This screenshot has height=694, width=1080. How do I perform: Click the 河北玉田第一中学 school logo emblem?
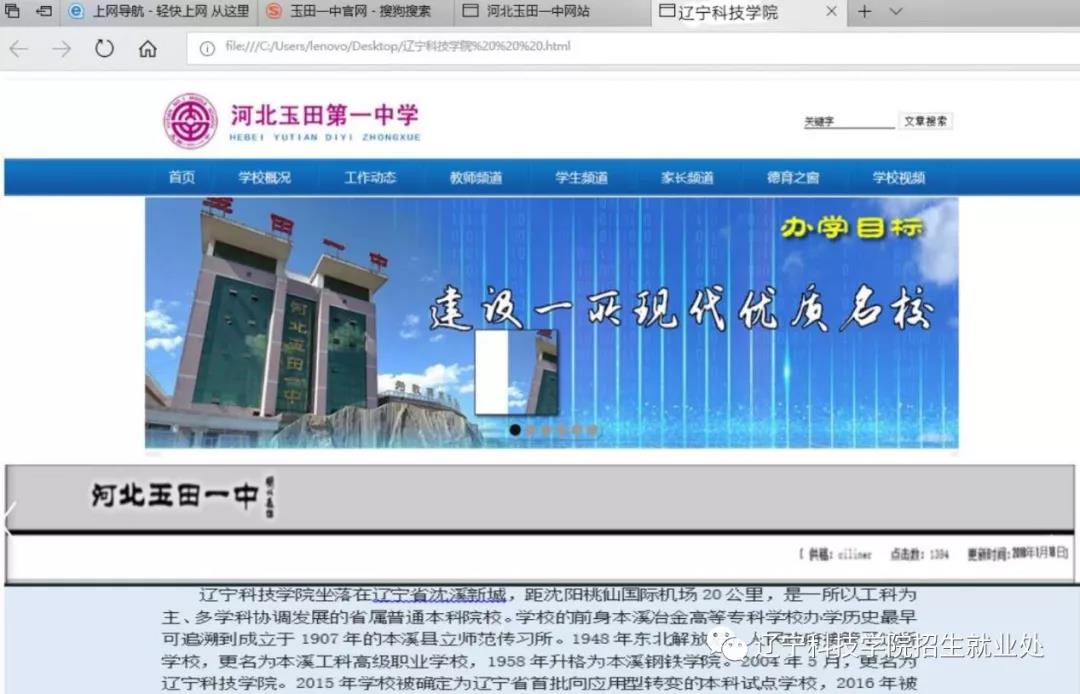tap(190, 121)
